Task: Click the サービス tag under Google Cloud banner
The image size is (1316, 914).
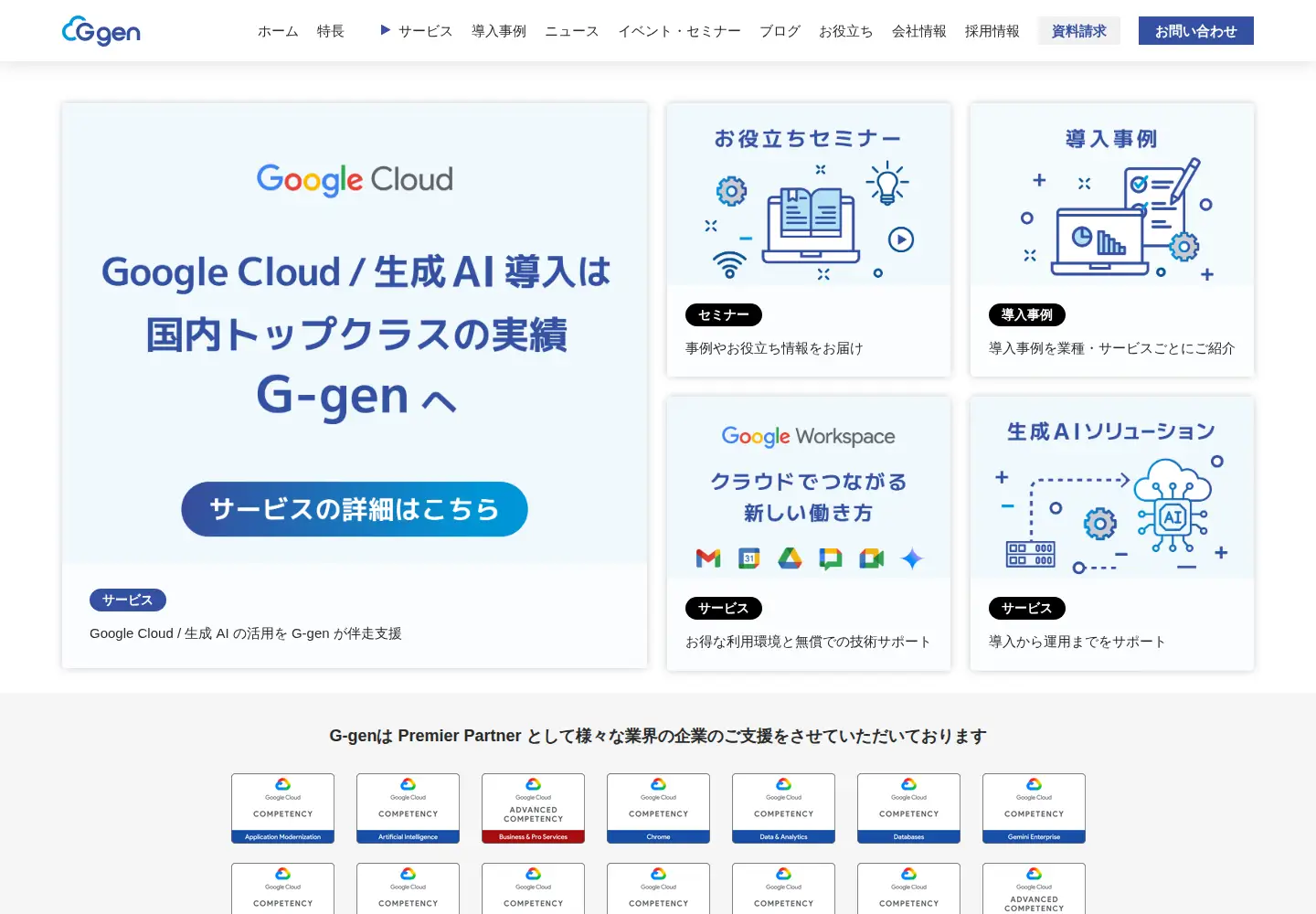Action: point(128,600)
